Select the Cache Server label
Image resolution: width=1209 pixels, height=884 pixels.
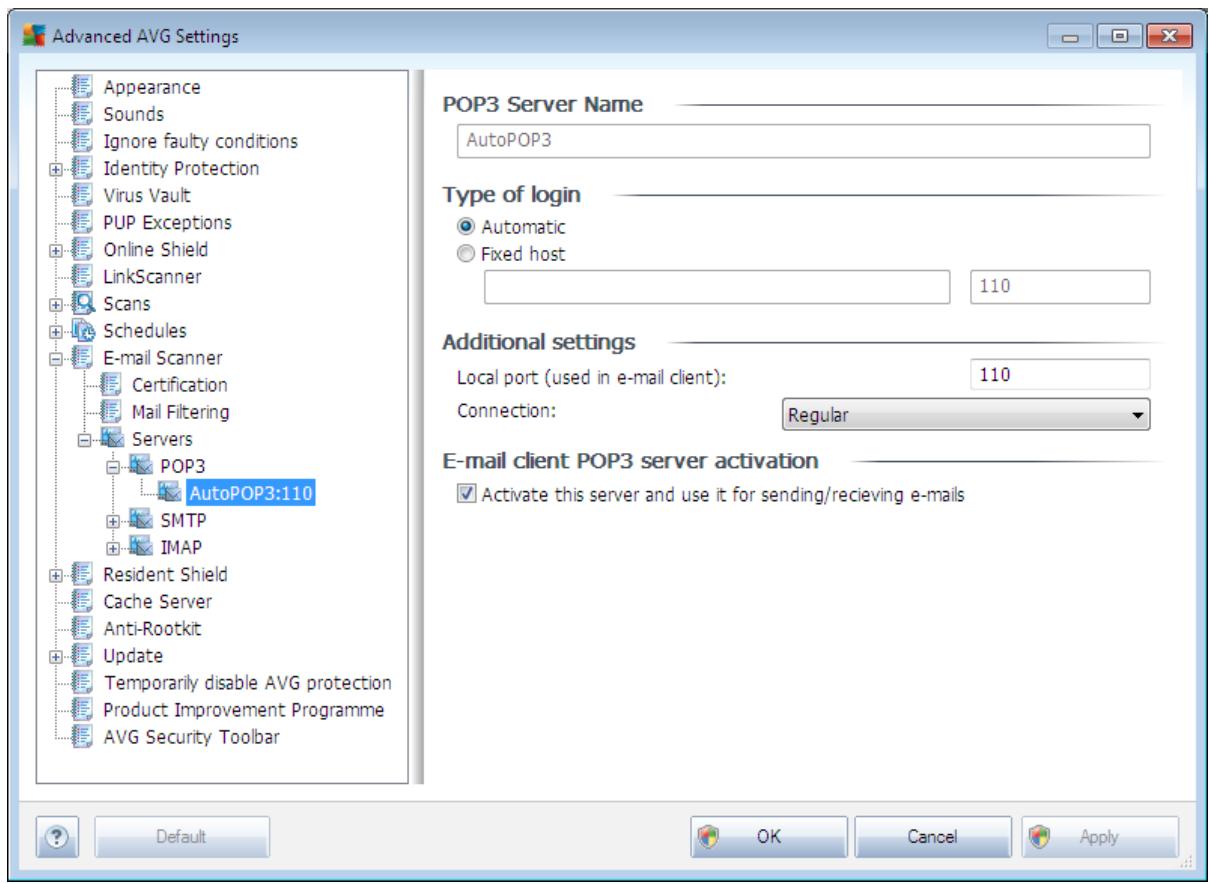click(x=157, y=601)
